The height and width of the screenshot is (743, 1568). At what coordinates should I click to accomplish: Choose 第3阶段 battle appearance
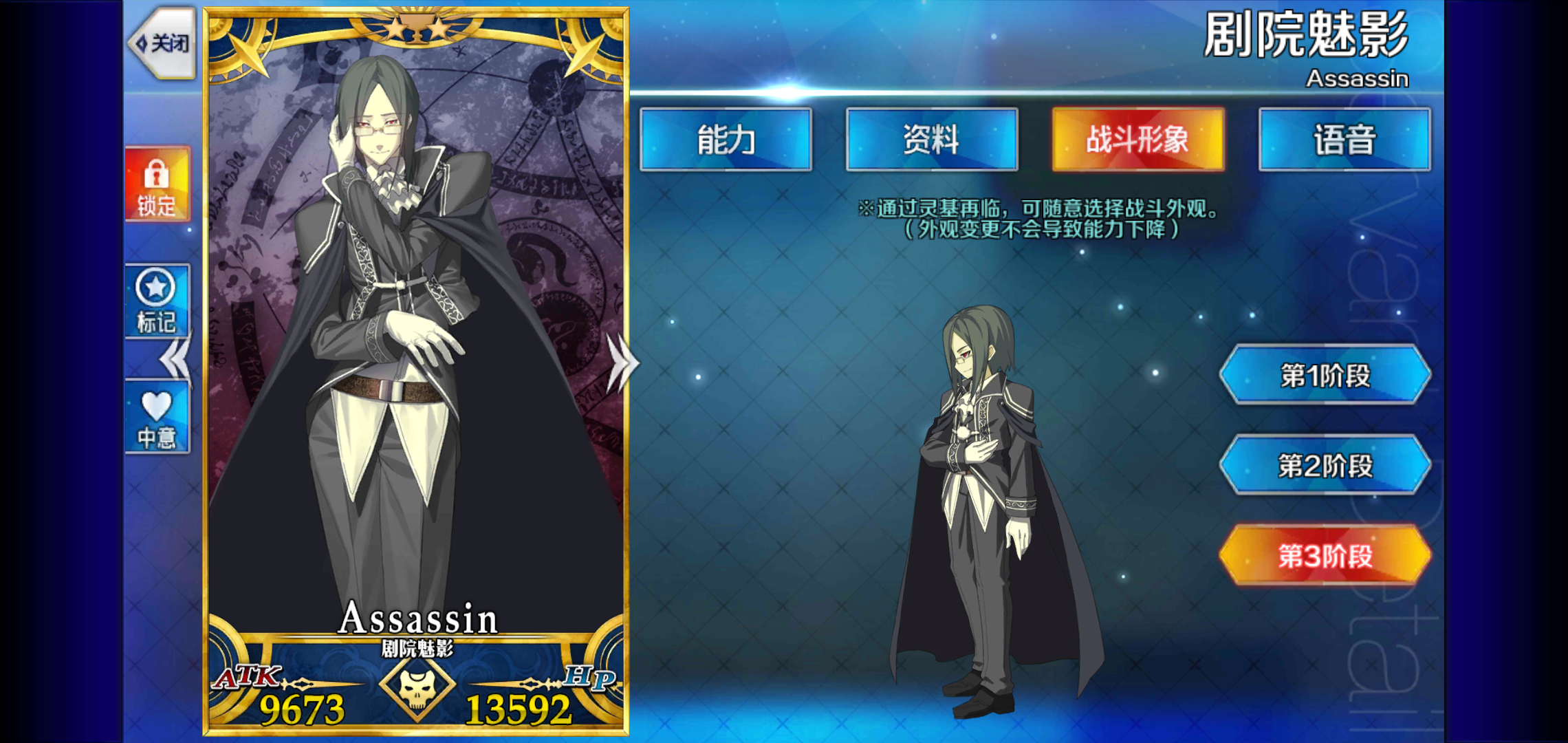point(1325,555)
